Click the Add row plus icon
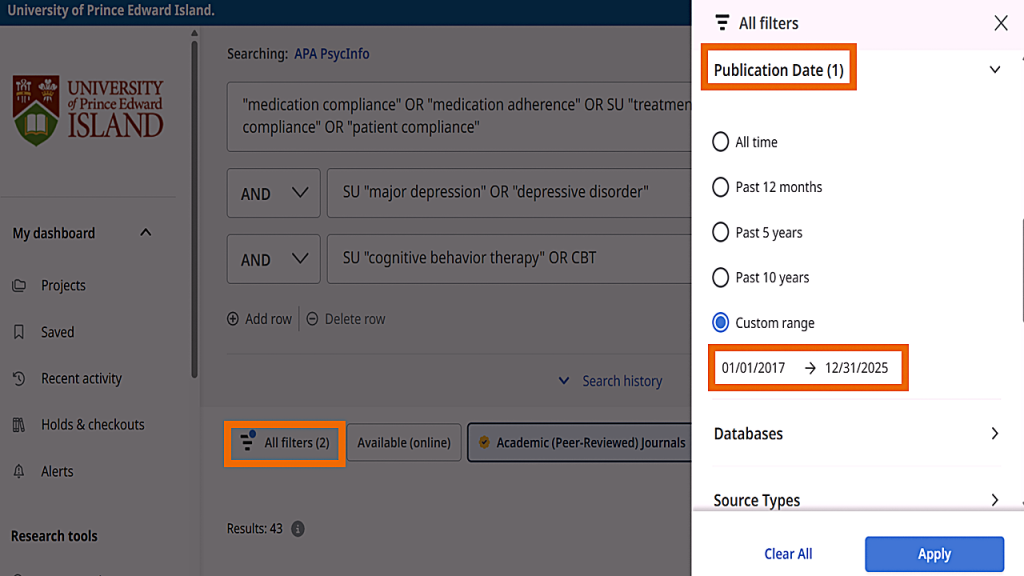 234,319
